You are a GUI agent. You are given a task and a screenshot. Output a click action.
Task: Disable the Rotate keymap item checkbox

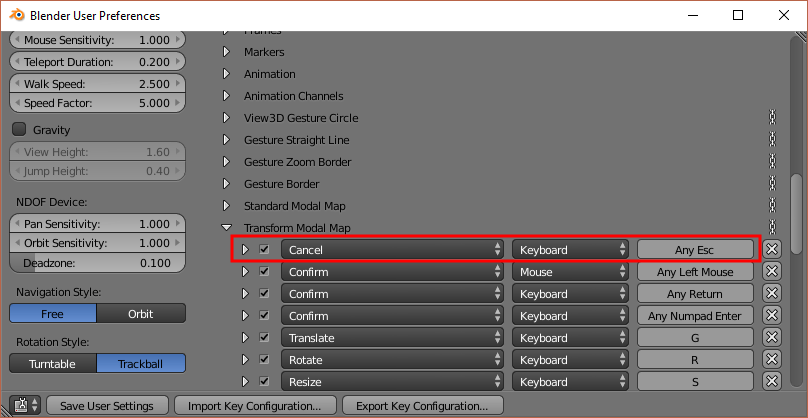[264, 360]
